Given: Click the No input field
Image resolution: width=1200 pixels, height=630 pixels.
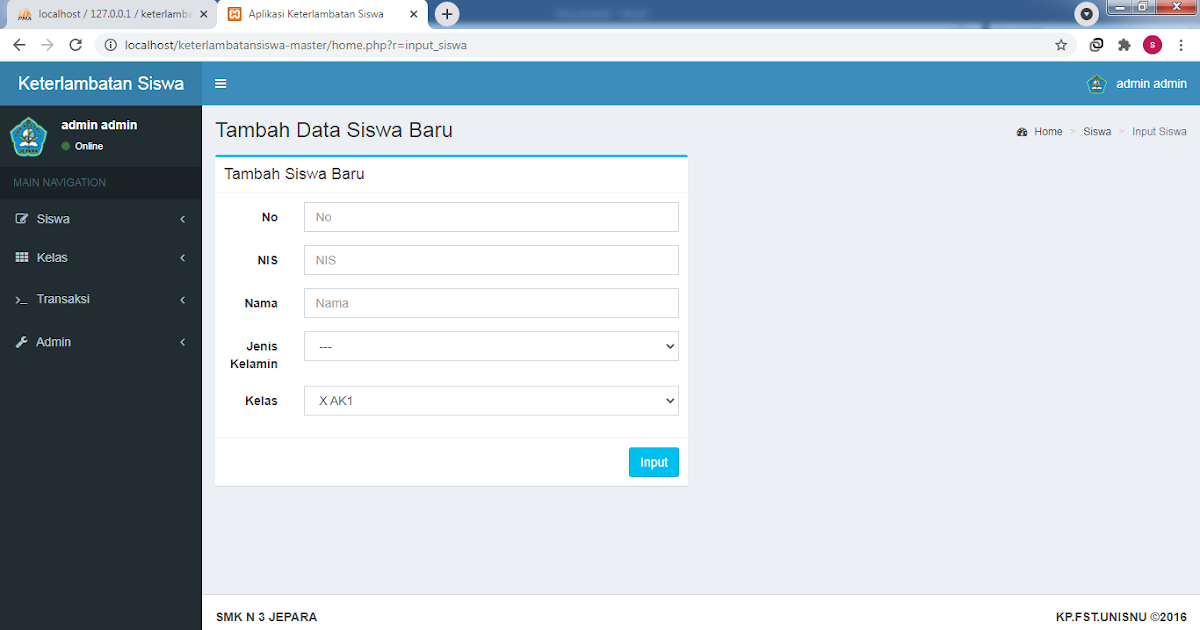Looking at the screenshot, I should pyautogui.click(x=491, y=217).
